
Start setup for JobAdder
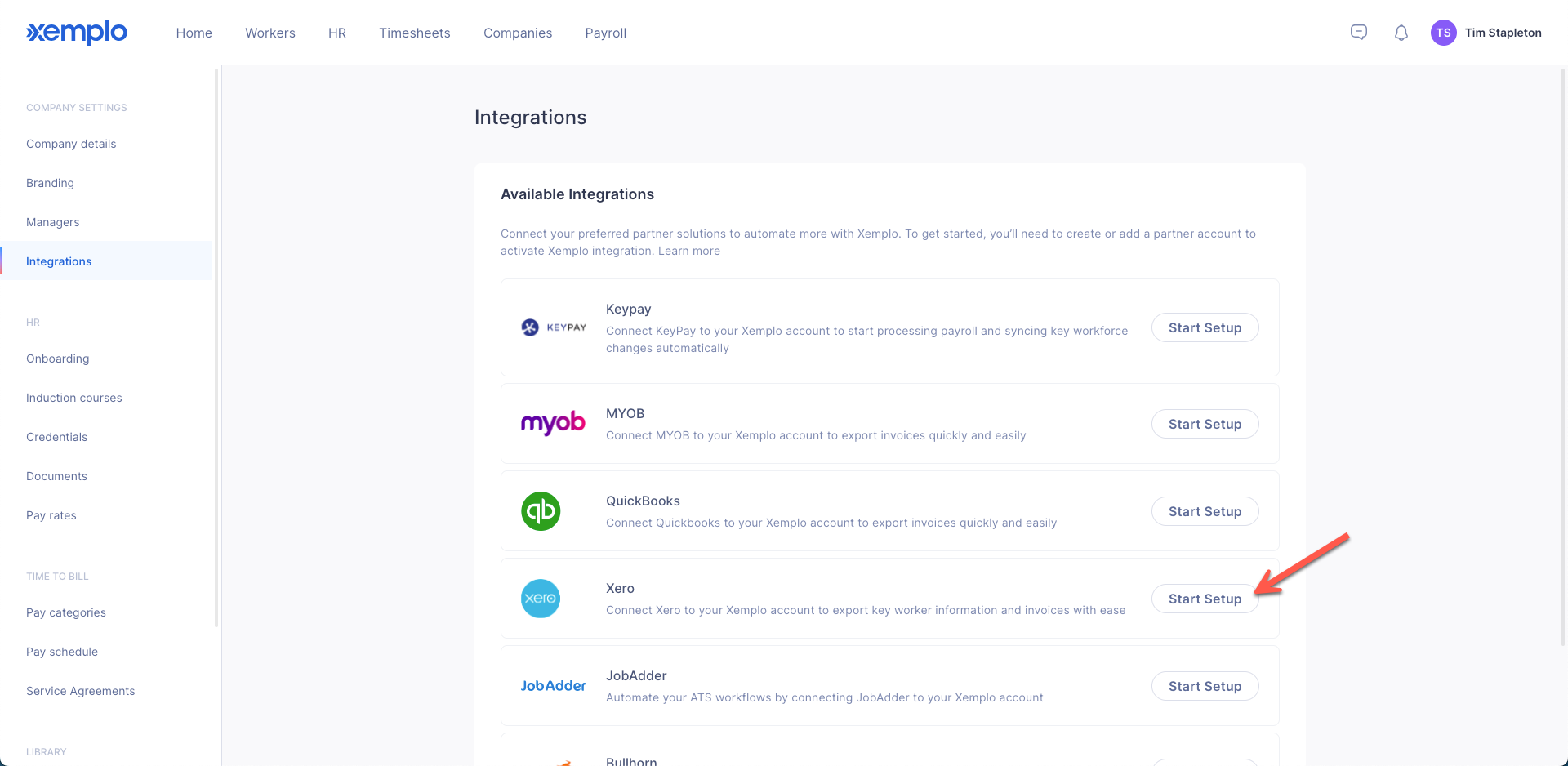[x=1205, y=686]
